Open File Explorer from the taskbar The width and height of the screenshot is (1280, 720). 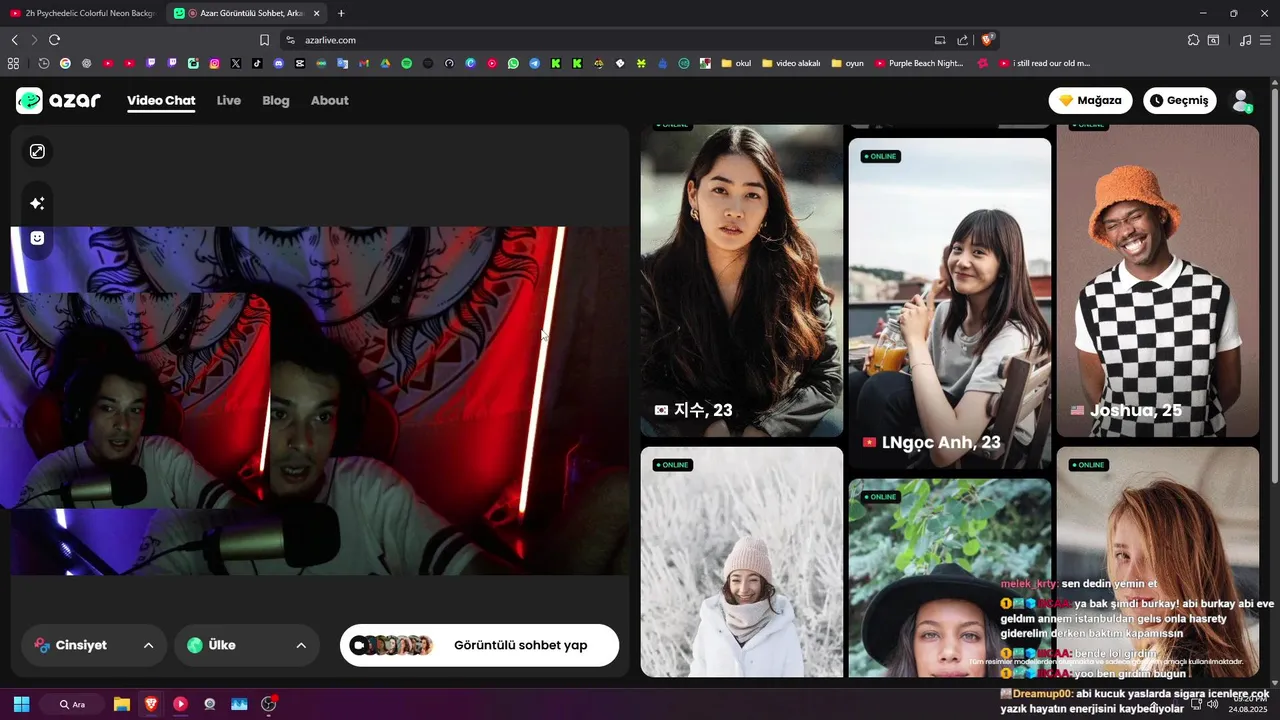pos(122,704)
